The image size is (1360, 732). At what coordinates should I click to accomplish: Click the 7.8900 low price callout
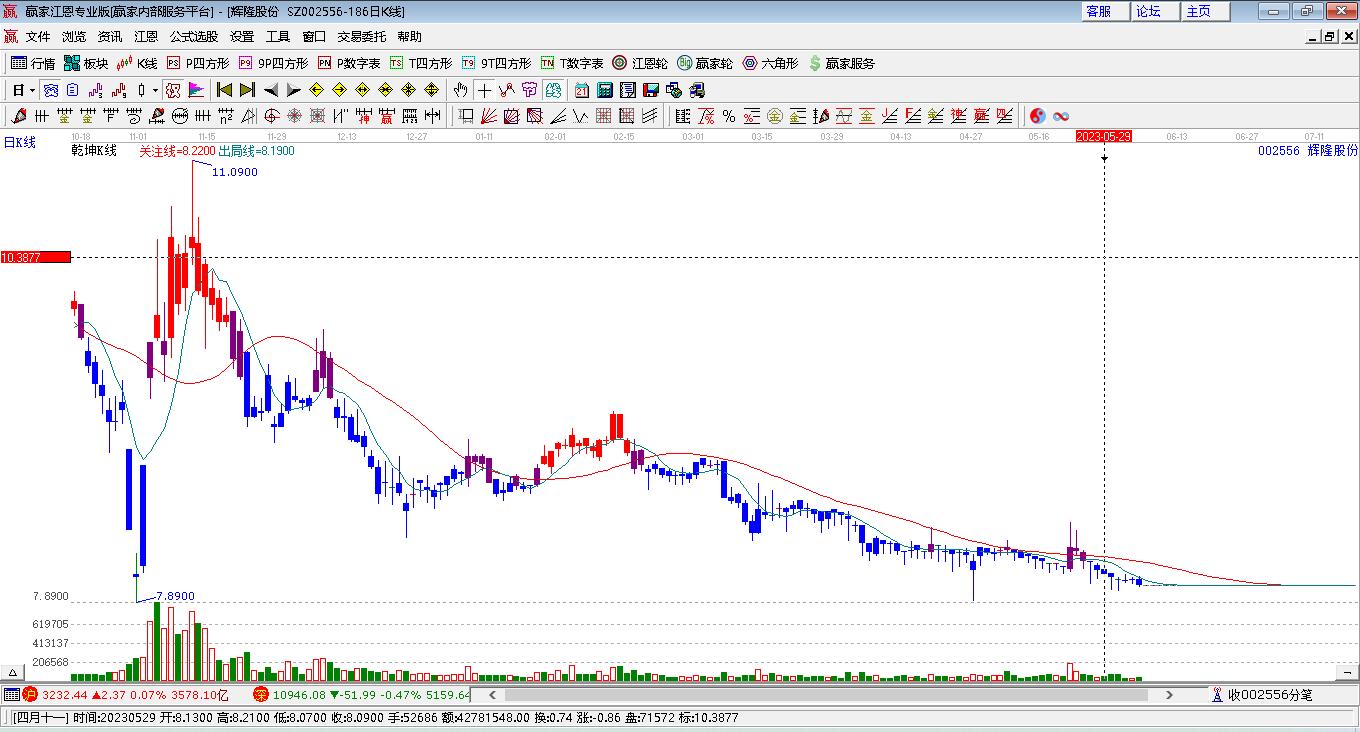175,596
